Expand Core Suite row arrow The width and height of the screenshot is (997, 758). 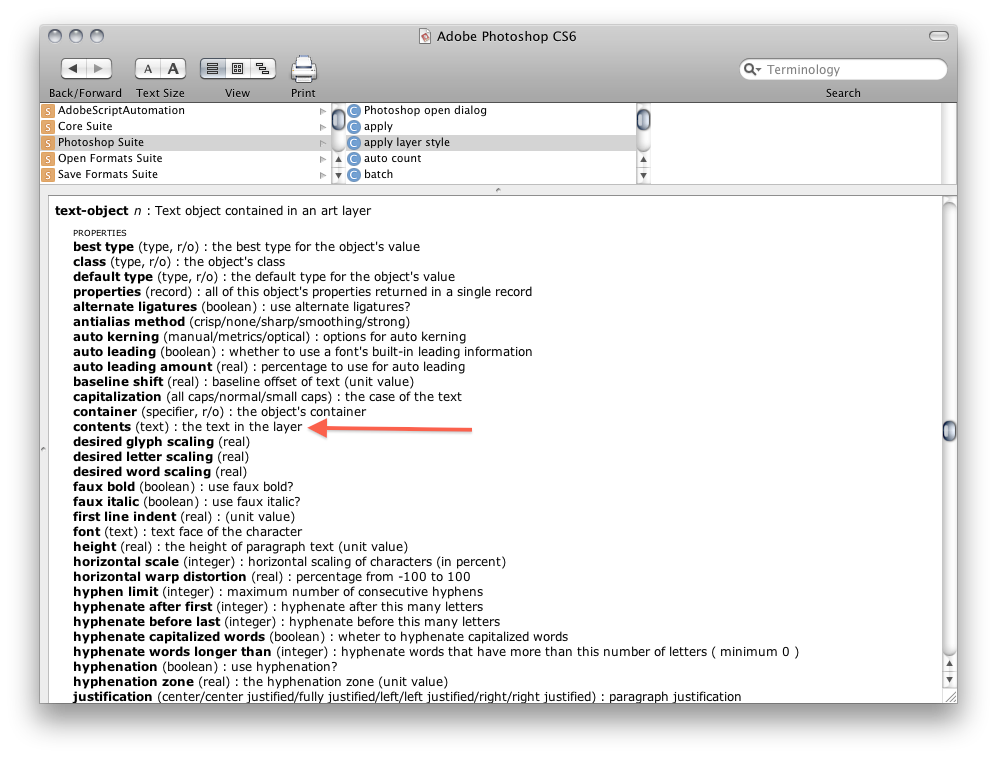(x=323, y=127)
